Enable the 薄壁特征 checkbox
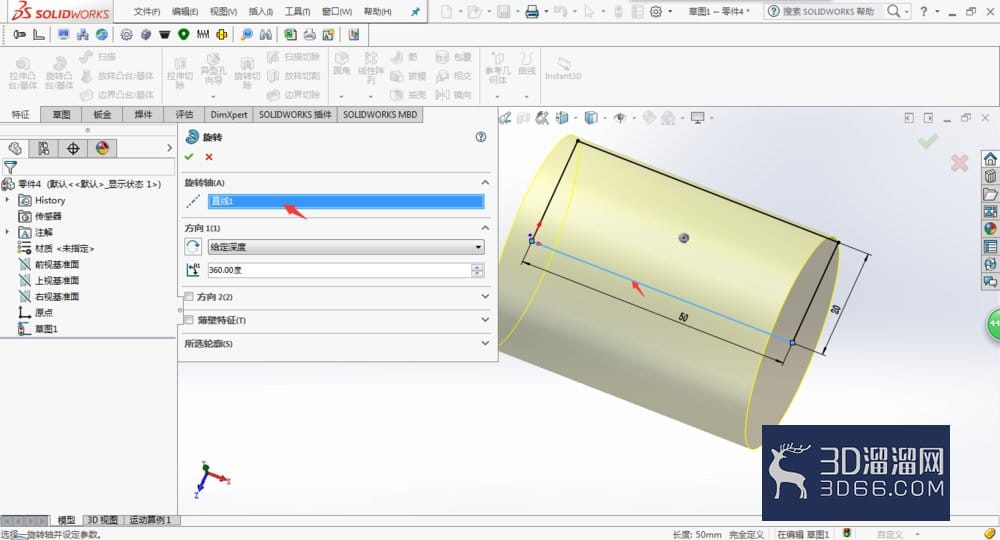Screen dimensions: 1000x540 pyautogui.click(x=189, y=320)
